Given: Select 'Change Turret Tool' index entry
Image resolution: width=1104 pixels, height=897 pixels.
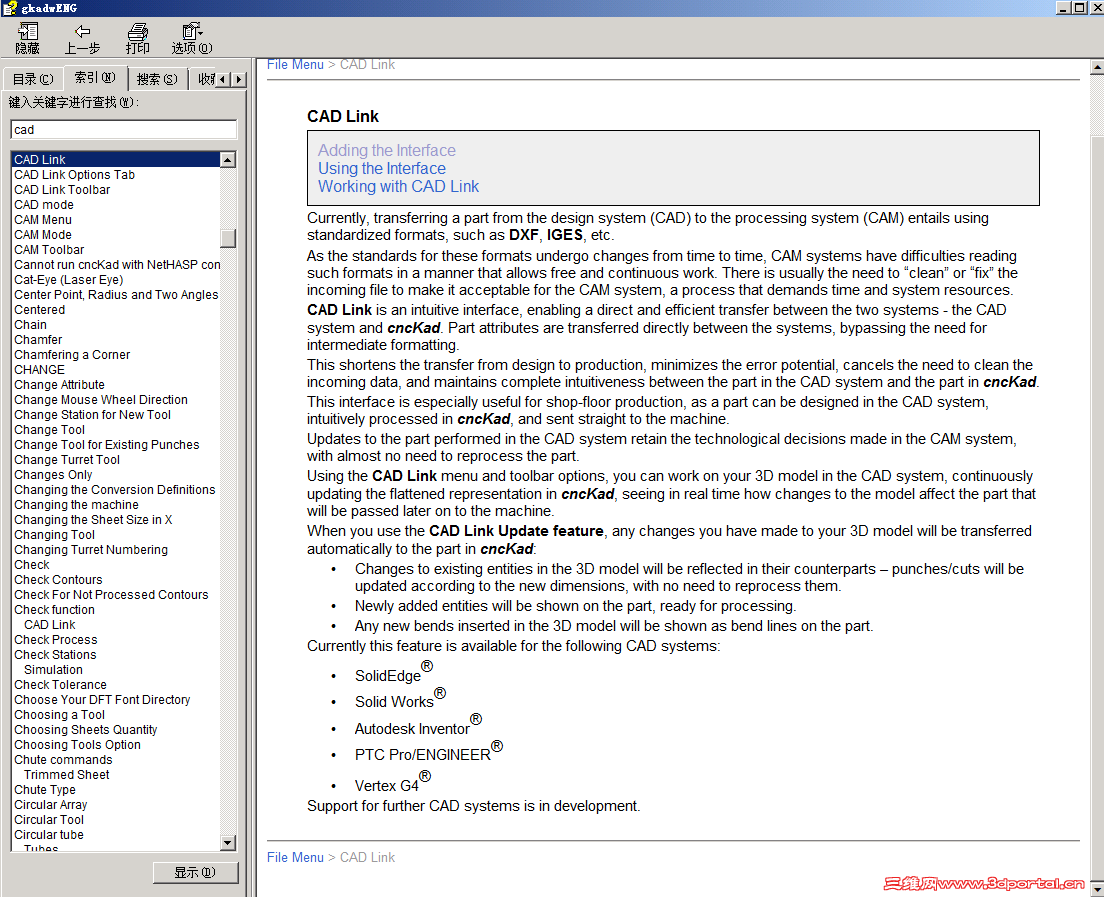Looking at the screenshot, I should (67, 460).
